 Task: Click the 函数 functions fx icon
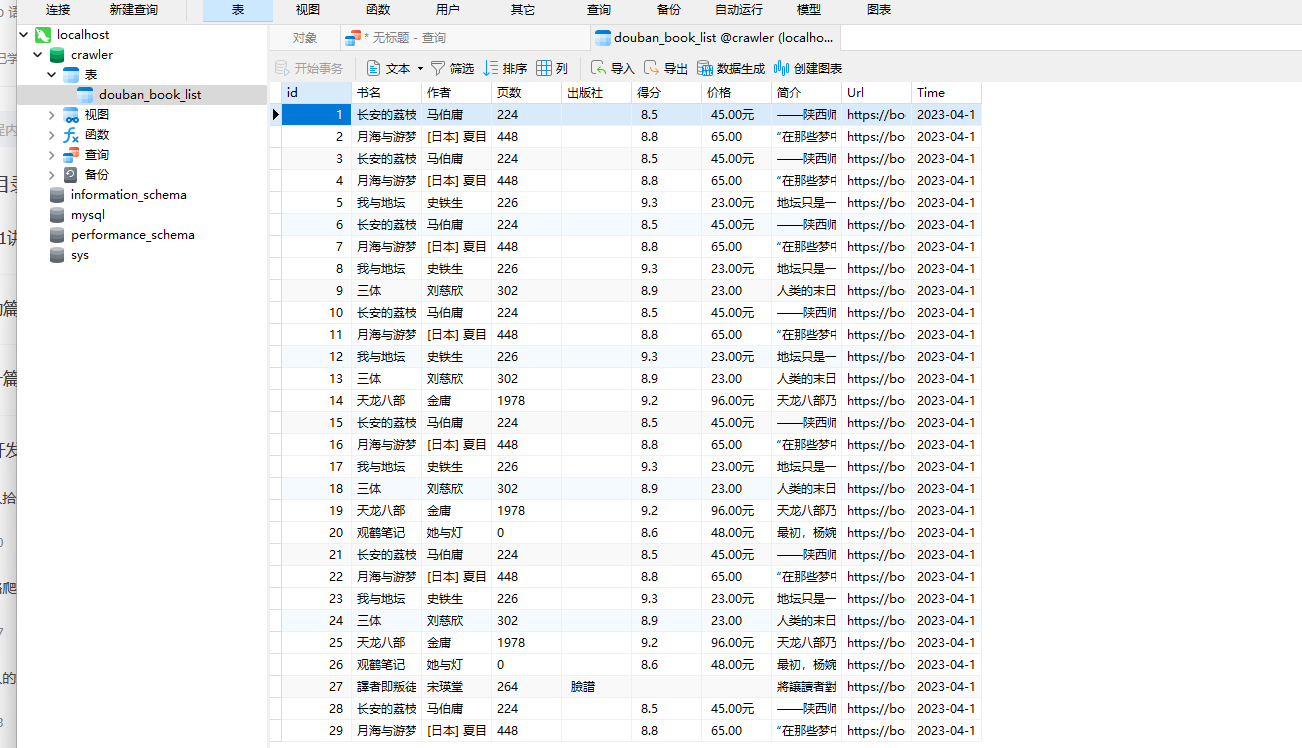point(71,135)
